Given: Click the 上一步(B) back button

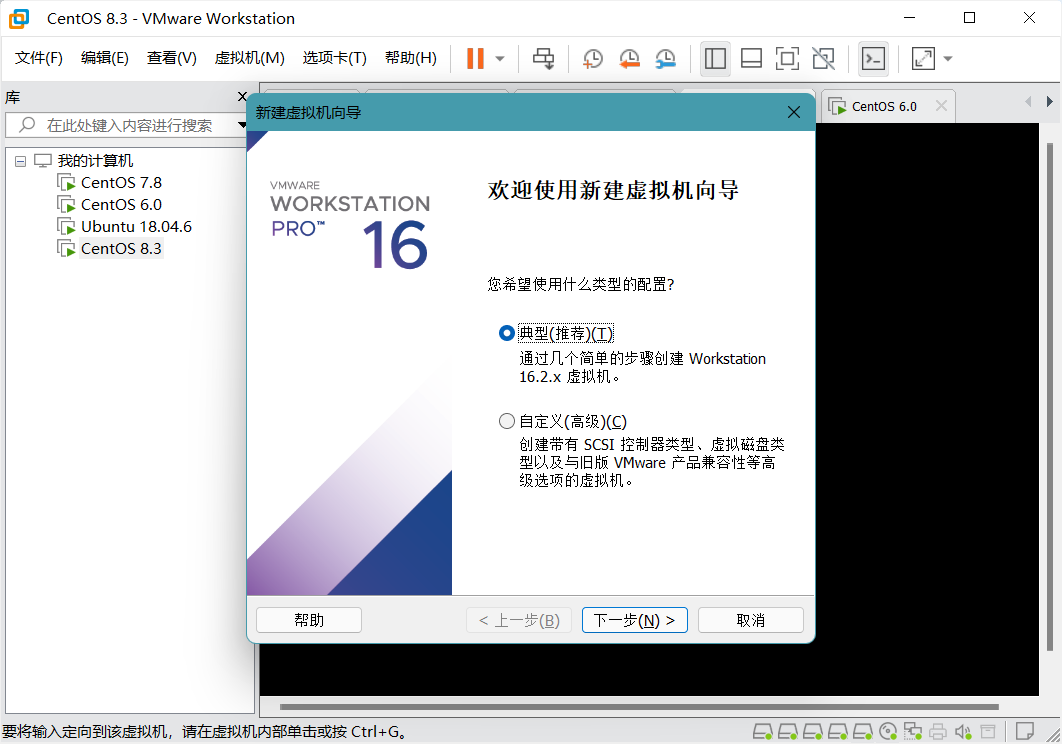Looking at the screenshot, I should coord(519,620).
